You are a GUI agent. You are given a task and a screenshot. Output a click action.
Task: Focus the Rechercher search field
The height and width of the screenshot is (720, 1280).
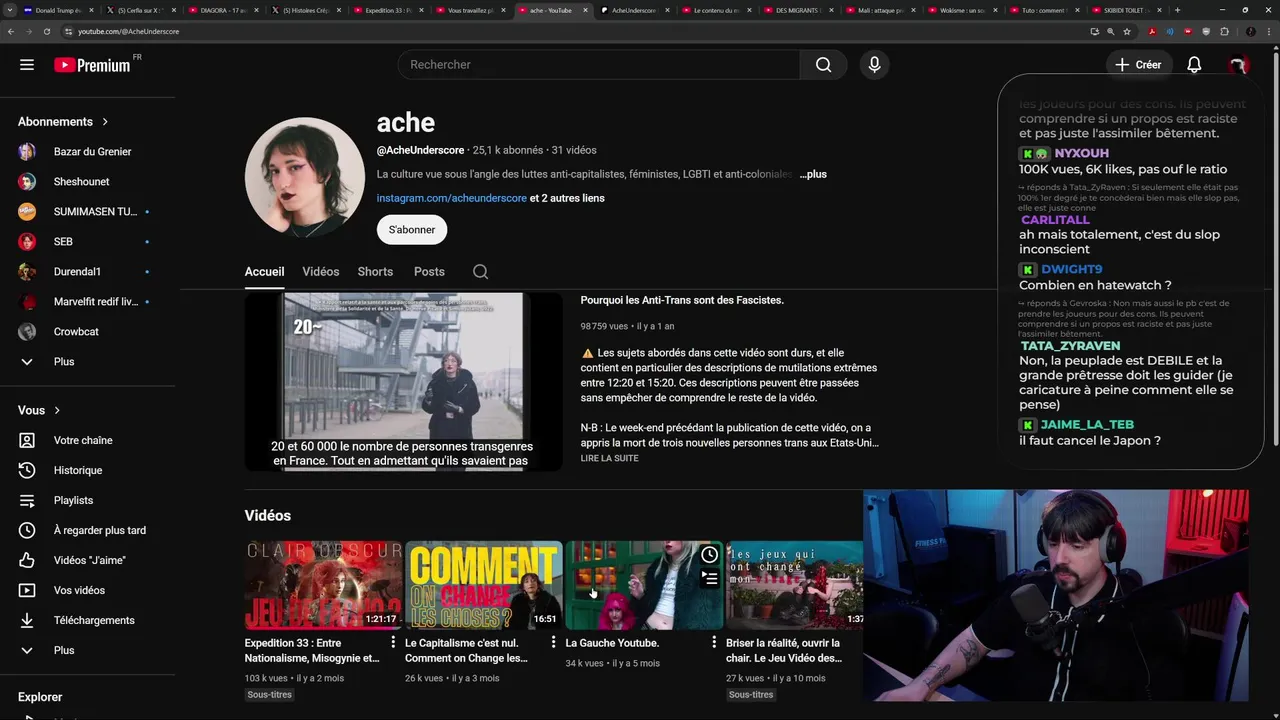pyautogui.click(x=599, y=65)
